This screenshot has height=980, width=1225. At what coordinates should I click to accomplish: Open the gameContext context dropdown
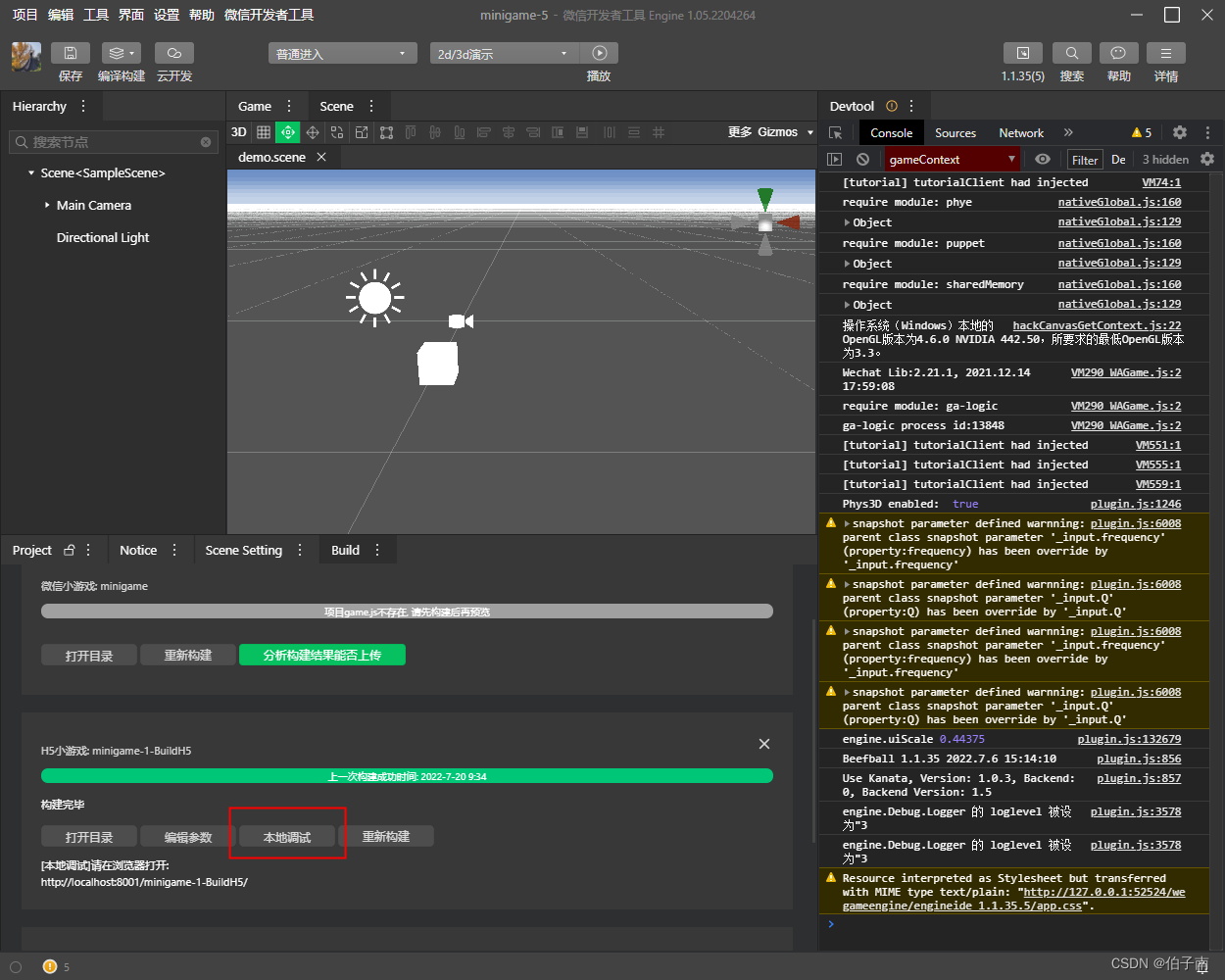point(953,159)
